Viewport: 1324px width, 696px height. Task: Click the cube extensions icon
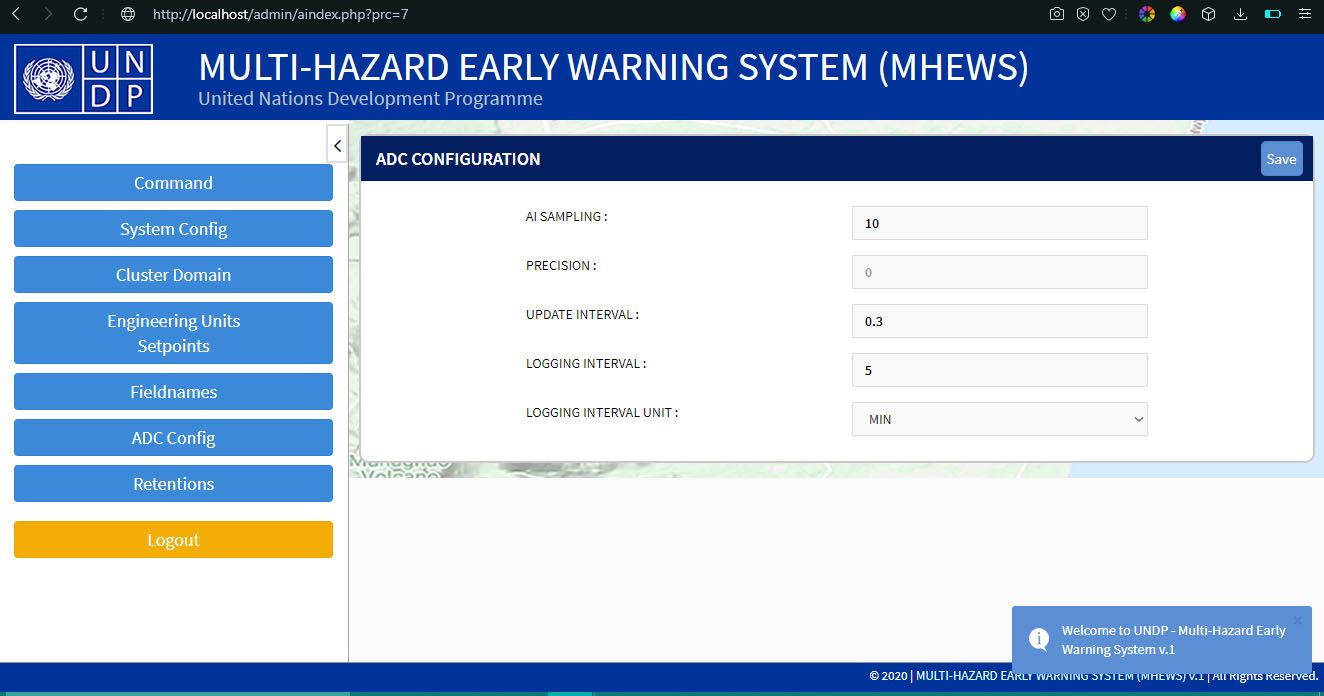[x=1209, y=14]
